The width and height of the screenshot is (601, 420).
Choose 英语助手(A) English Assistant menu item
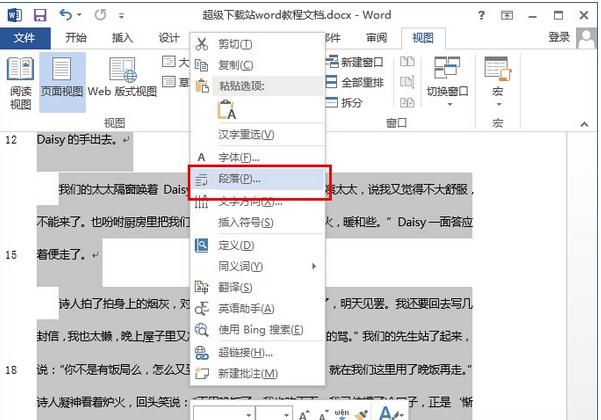(258, 308)
